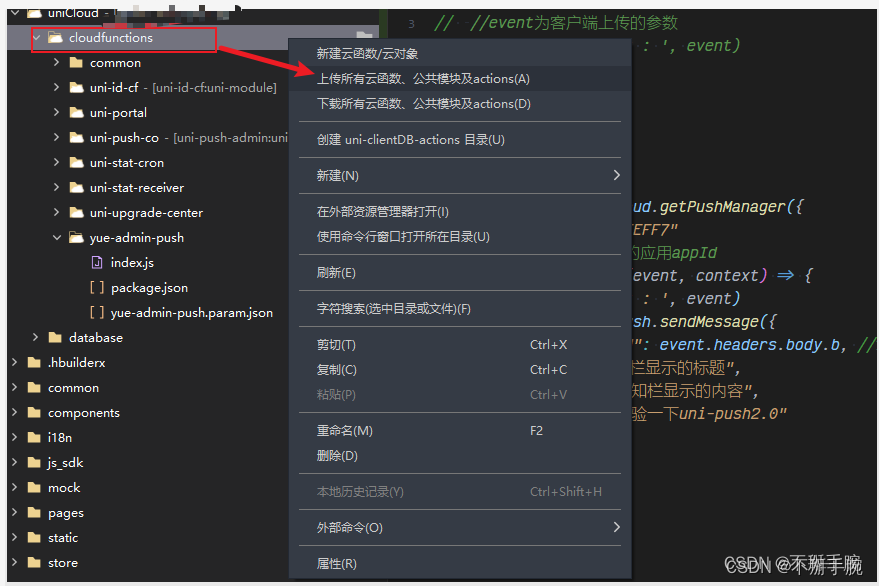The height and width of the screenshot is (586, 879).
Task: Click the i18n folder icon
Action: pyautogui.click(x=34, y=437)
